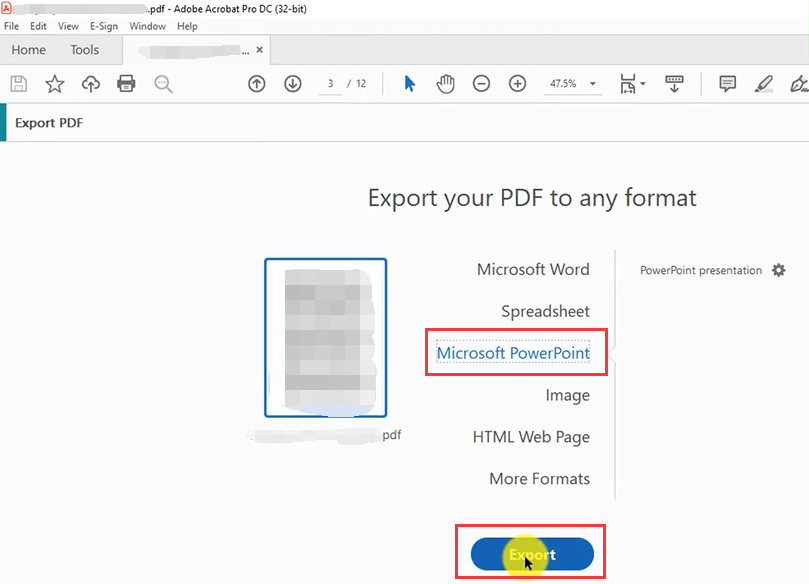Open the zoom level dropdown arrow
This screenshot has width=809, height=584.
593,84
